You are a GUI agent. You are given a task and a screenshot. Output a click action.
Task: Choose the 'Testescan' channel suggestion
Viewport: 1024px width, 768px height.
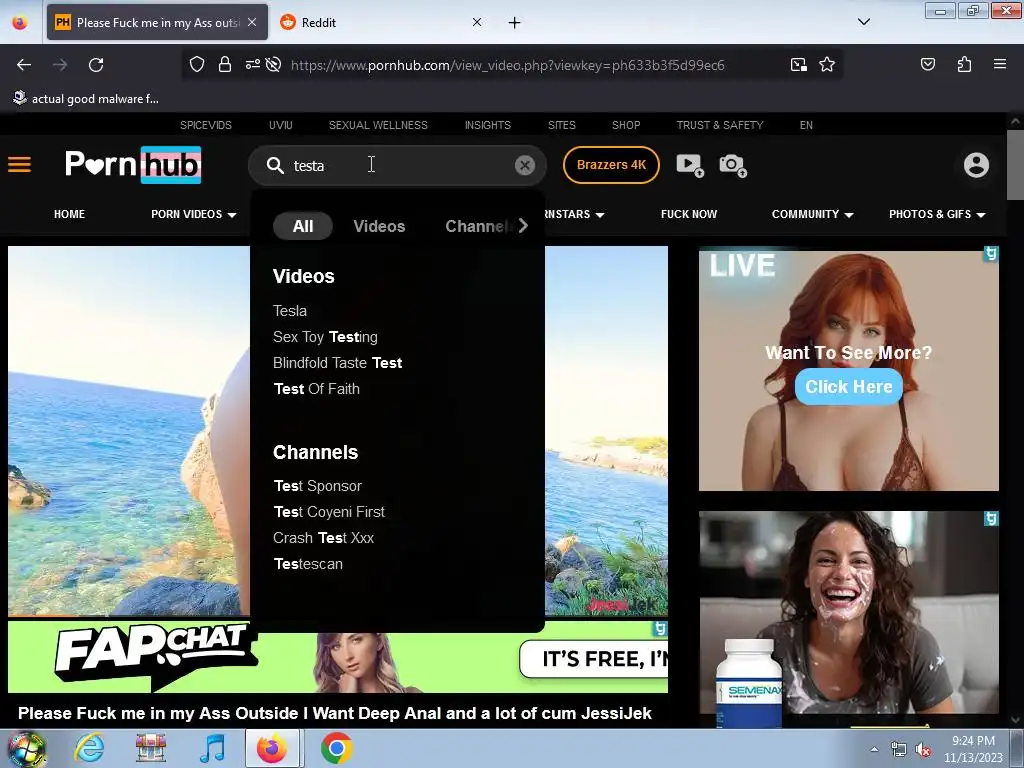pyautogui.click(x=308, y=564)
